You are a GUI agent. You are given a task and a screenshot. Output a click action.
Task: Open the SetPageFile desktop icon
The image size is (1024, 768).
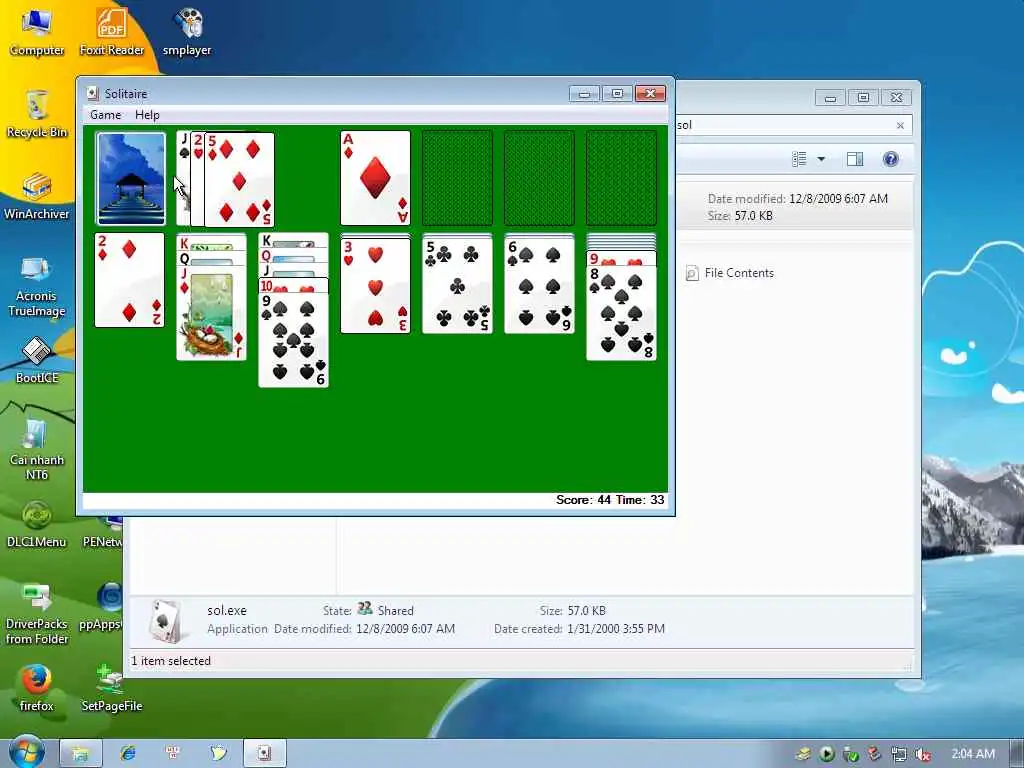112,688
